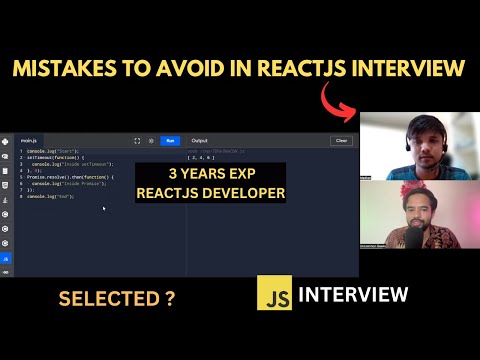The width and height of the screenshot is (480, 360).
Task: Toggle the editor theme sun icon
Action: click(151, 141)
